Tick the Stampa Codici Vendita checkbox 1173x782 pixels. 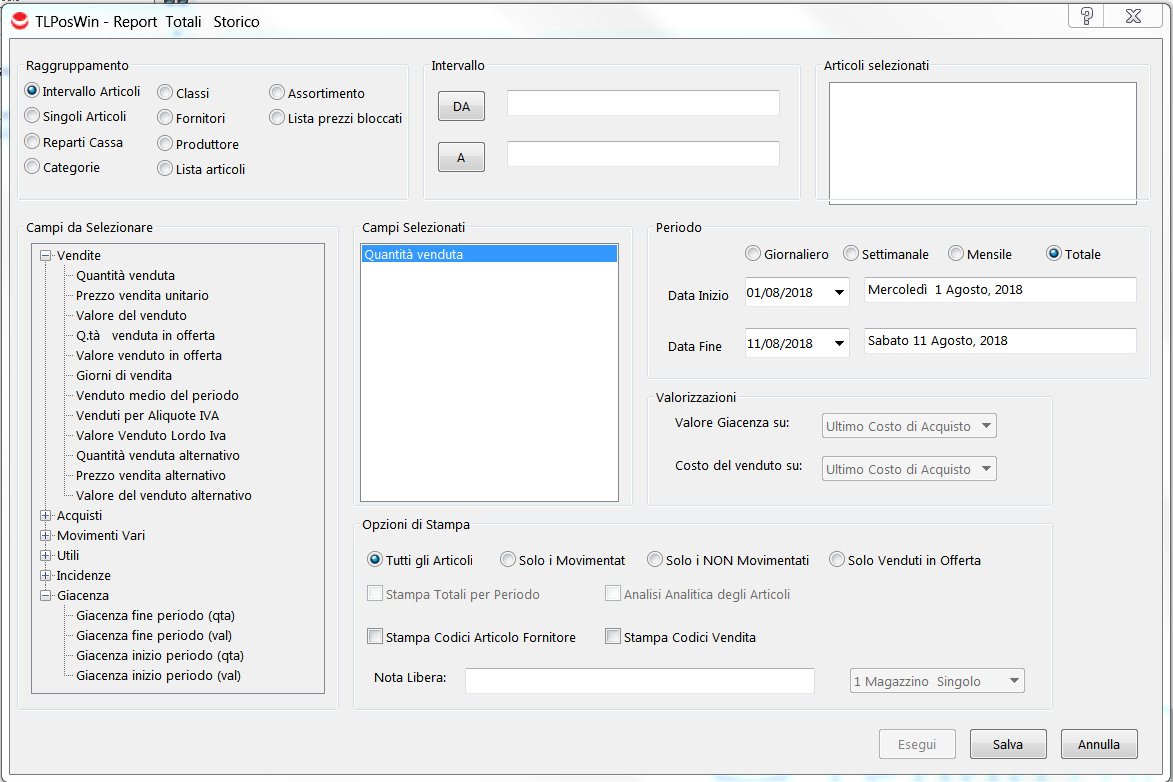tap(613, 637)
